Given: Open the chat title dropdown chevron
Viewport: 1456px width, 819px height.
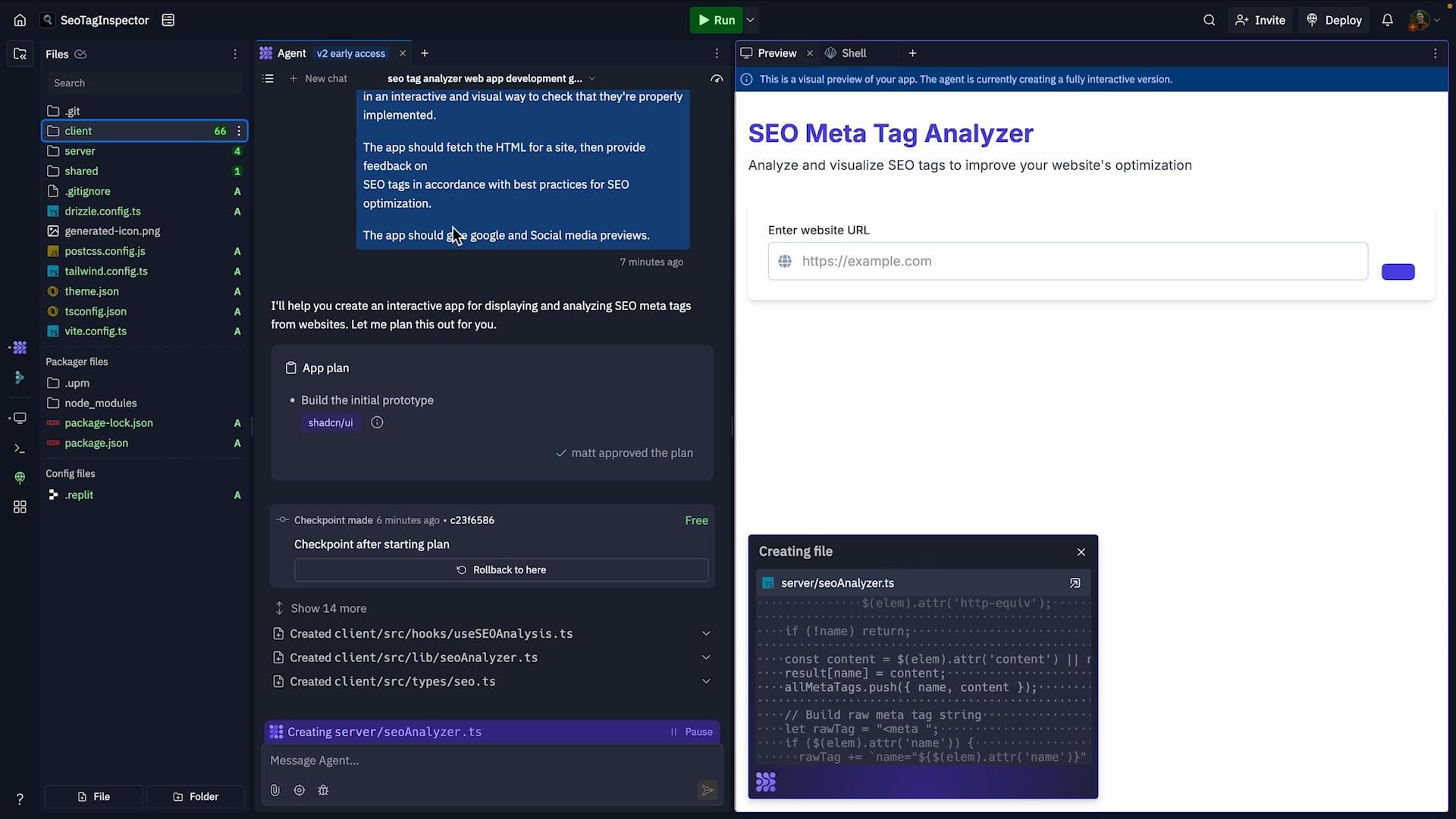Looking at the screenshot, I should pyautogui.click(x=592, y=79).
